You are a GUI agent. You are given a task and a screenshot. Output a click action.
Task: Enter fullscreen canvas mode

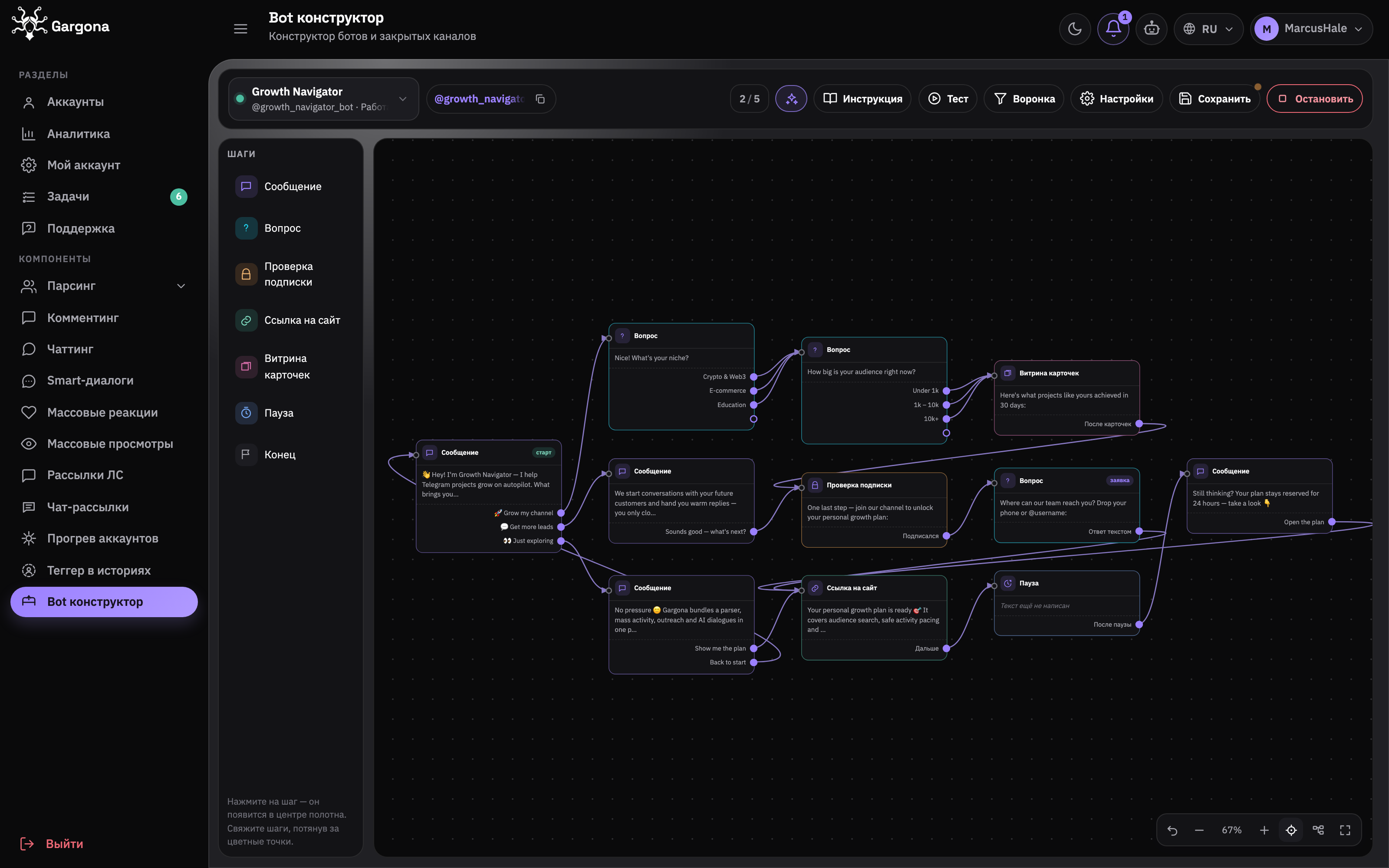1345,830
